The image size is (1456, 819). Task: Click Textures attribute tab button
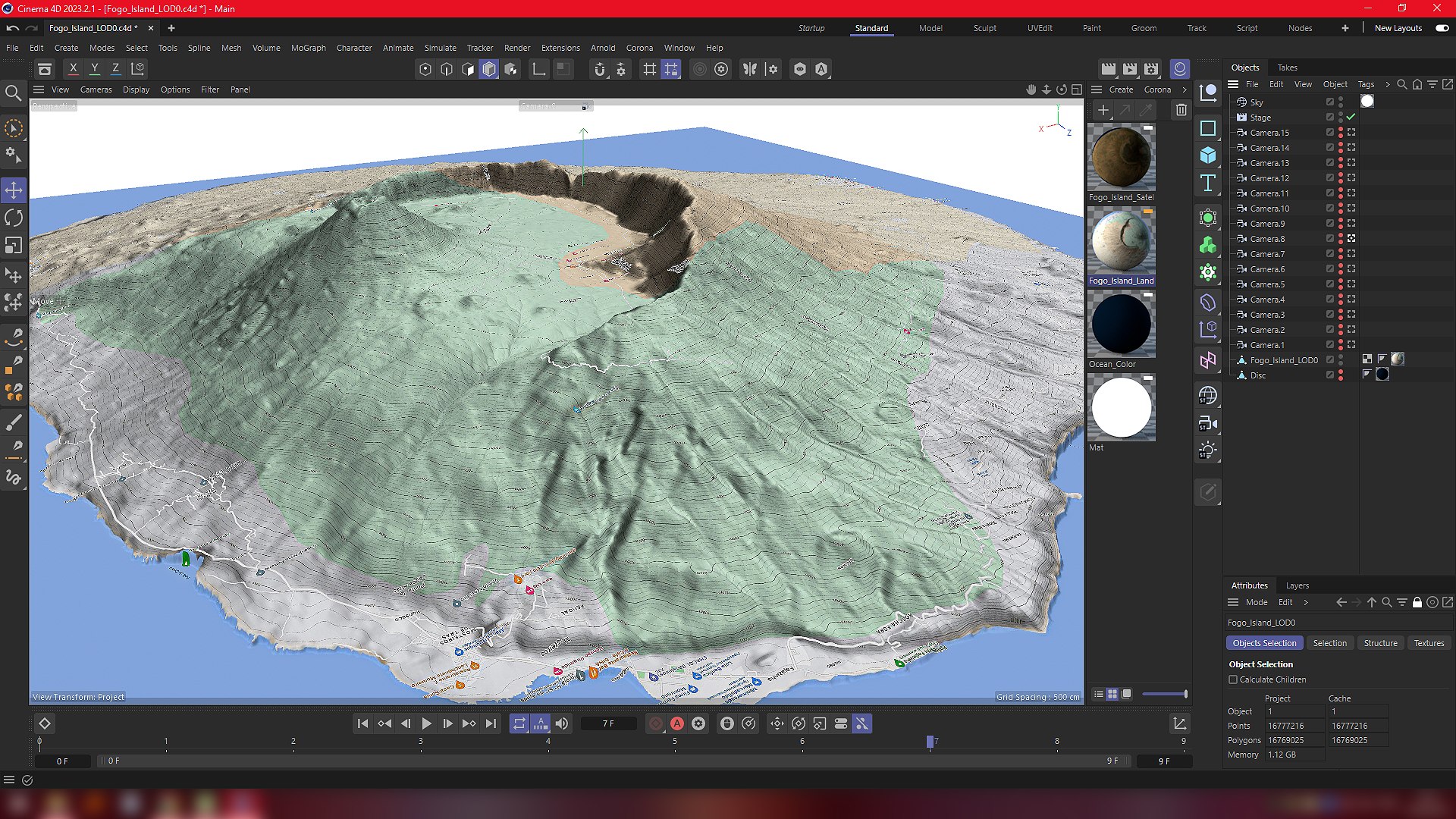1429,643
